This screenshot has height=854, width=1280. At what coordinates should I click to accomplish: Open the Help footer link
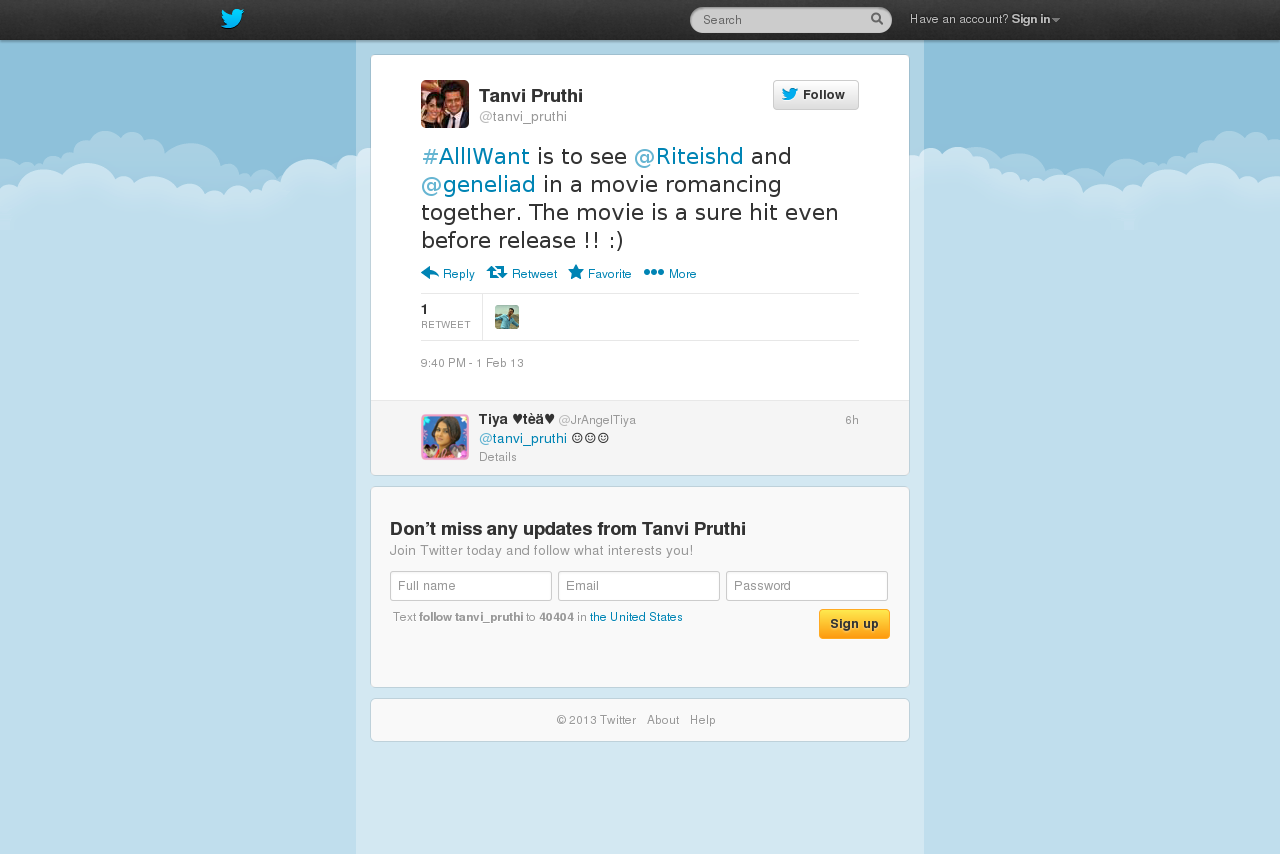point(703,720)
